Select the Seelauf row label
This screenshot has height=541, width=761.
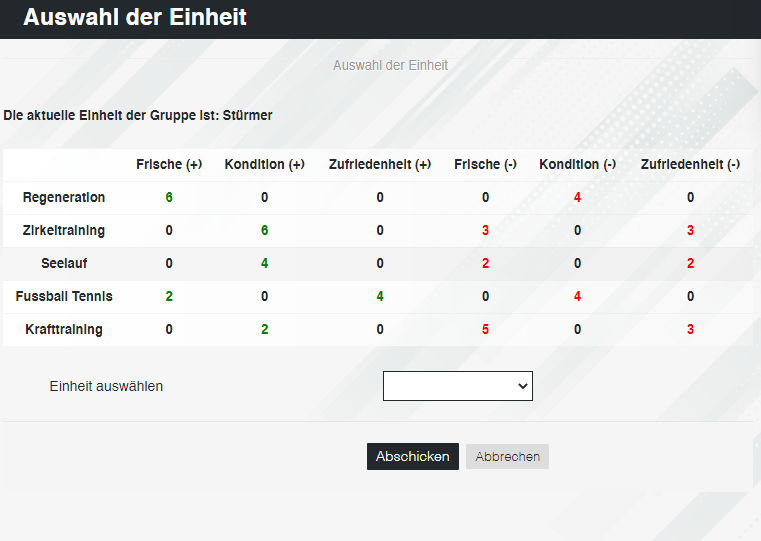click(64, 263)
